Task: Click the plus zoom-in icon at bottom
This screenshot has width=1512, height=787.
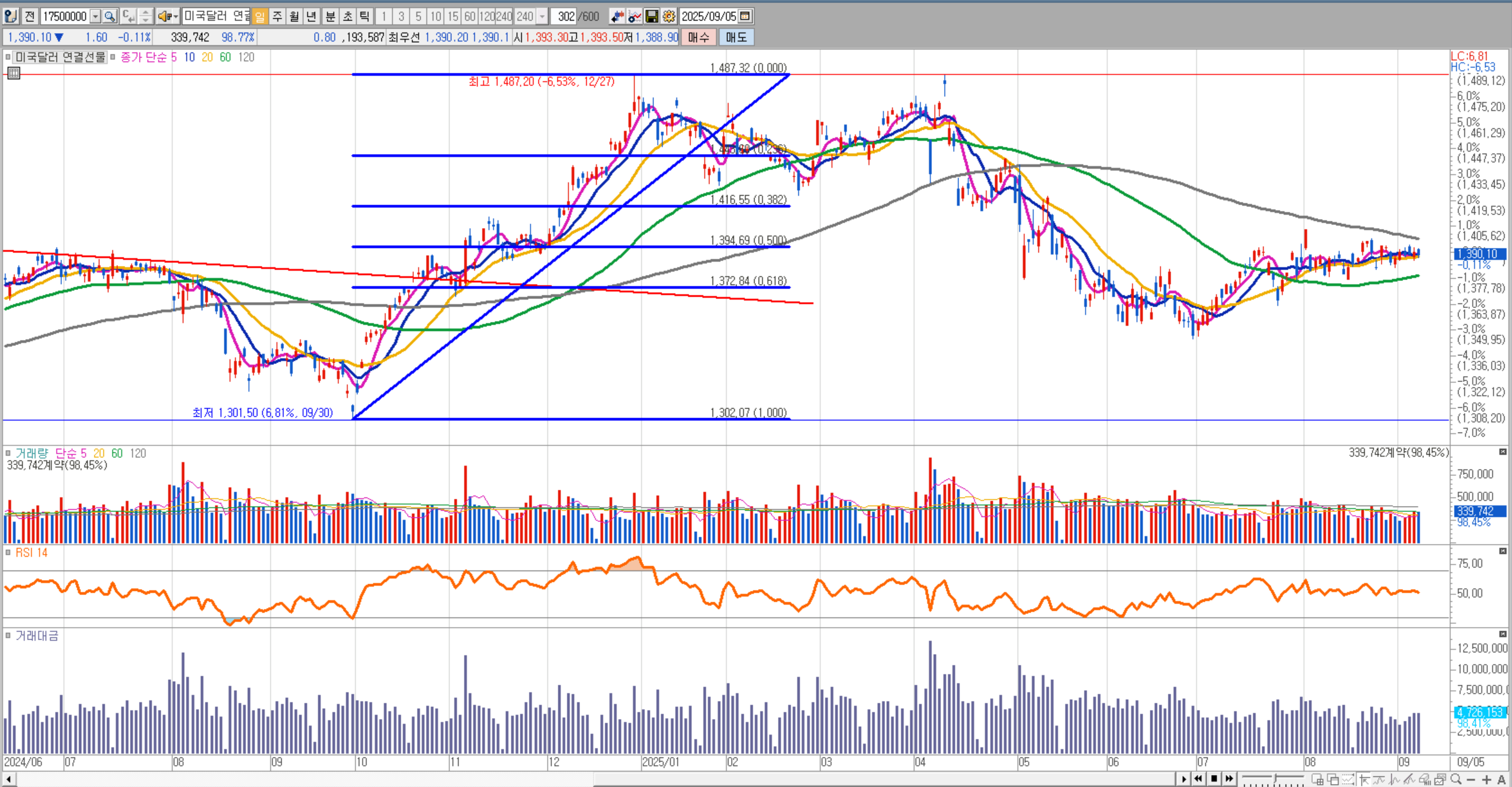Action: [x=1487, y=780]
